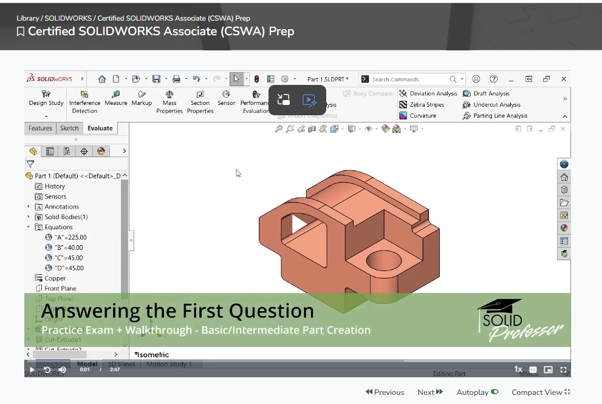Open the Markup tool
Image resolution: width=602 pixels, height=404 pixels.
click(142, 98)
